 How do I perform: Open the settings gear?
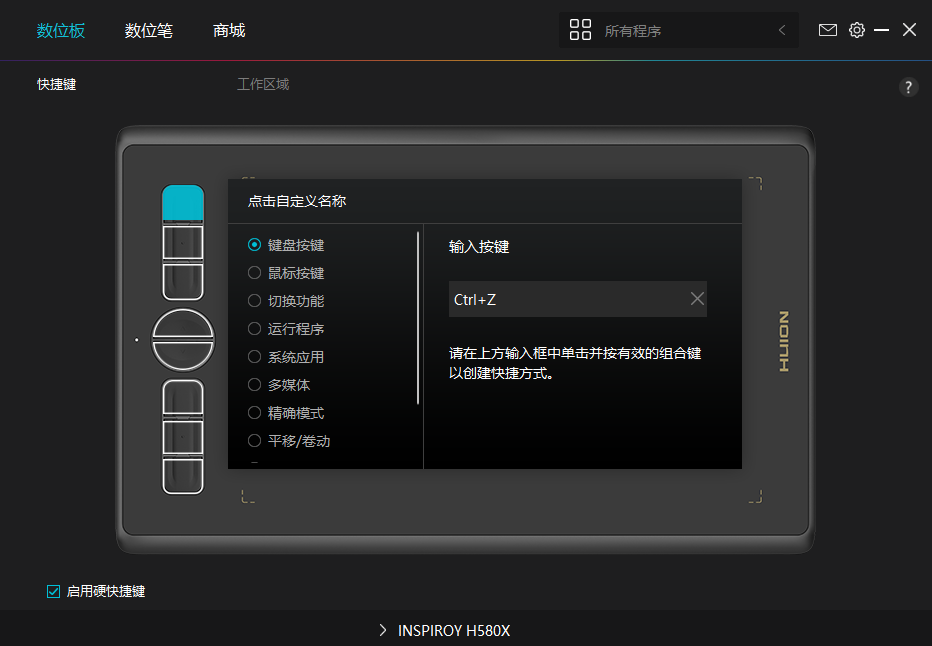tap(857, 30)
